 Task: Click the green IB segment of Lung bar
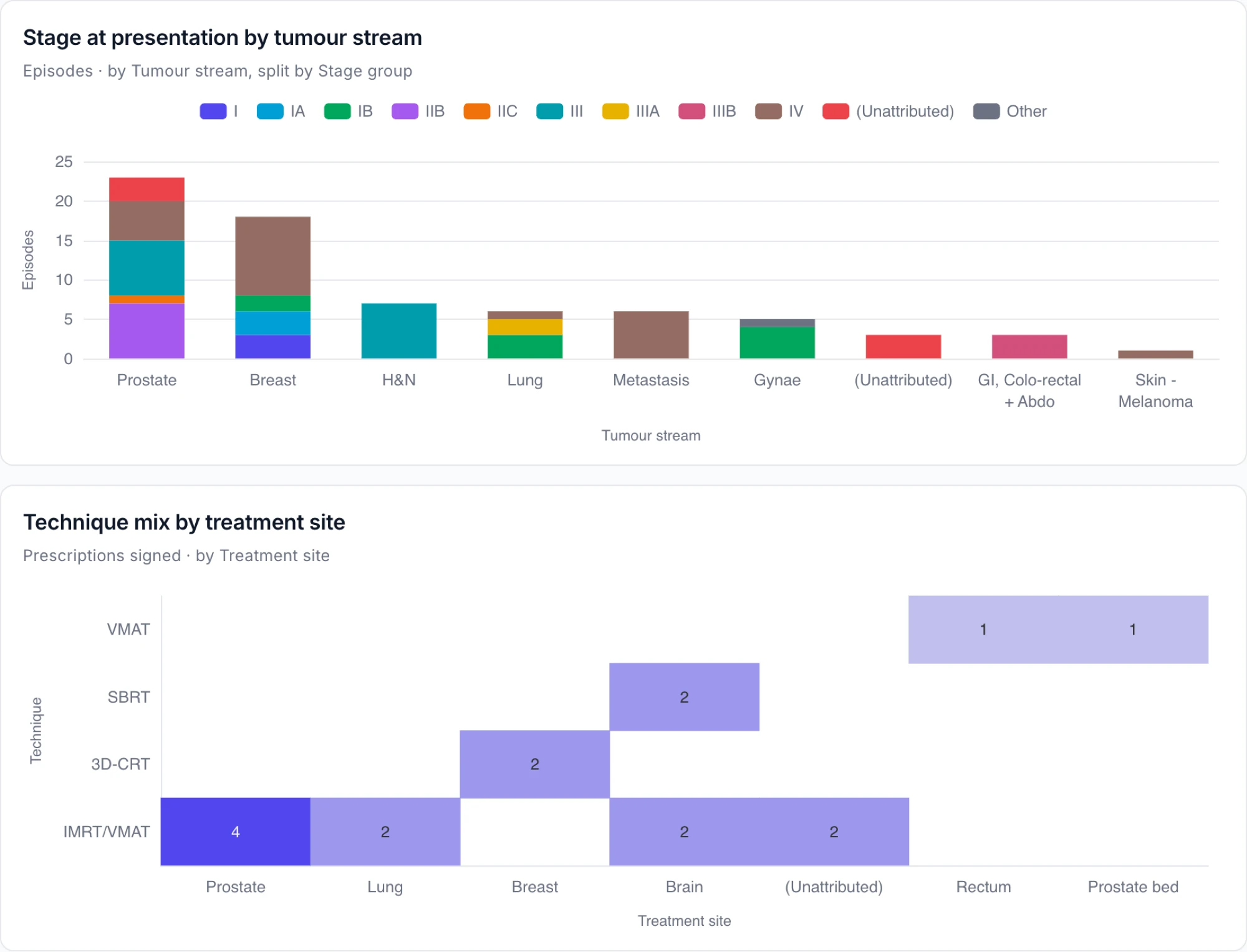tap(525, 347)
